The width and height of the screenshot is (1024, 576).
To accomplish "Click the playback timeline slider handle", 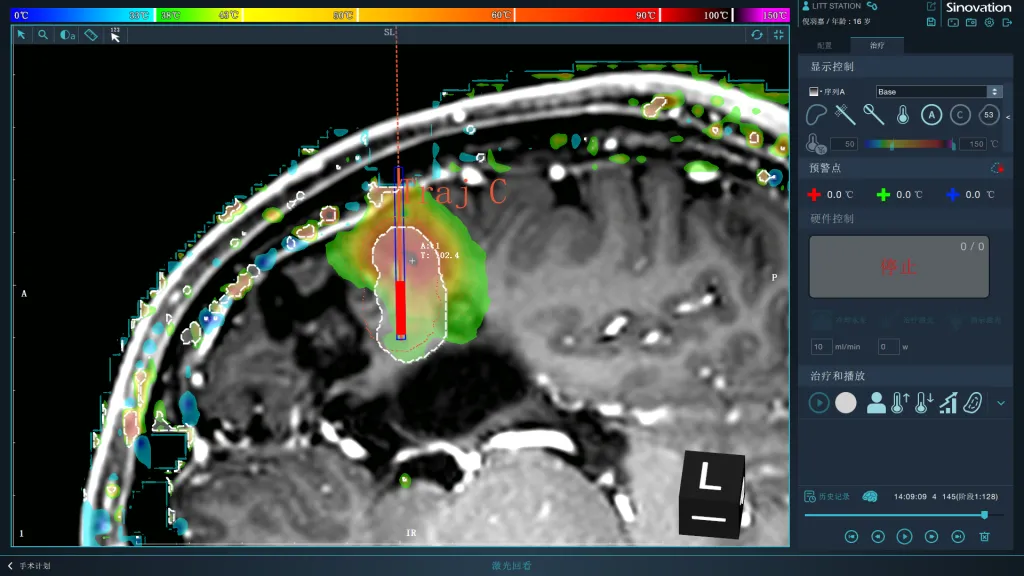I will click(984, 515).
